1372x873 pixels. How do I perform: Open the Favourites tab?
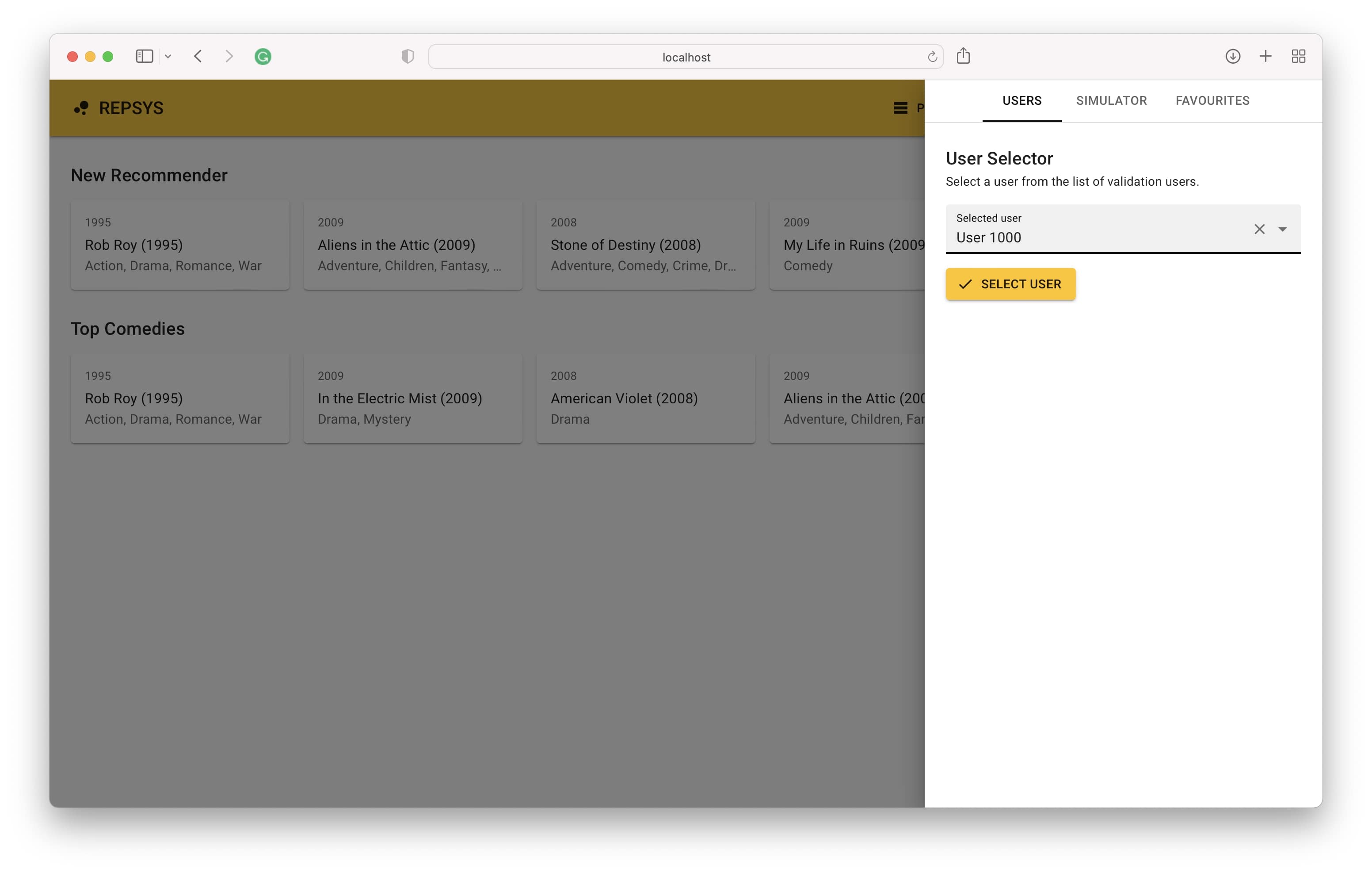tap(1212, 100)
